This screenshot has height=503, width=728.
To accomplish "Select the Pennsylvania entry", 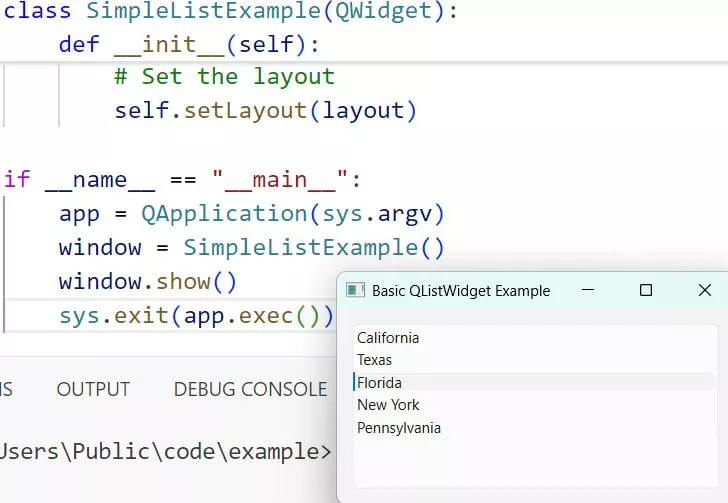I will click(399, 428).
